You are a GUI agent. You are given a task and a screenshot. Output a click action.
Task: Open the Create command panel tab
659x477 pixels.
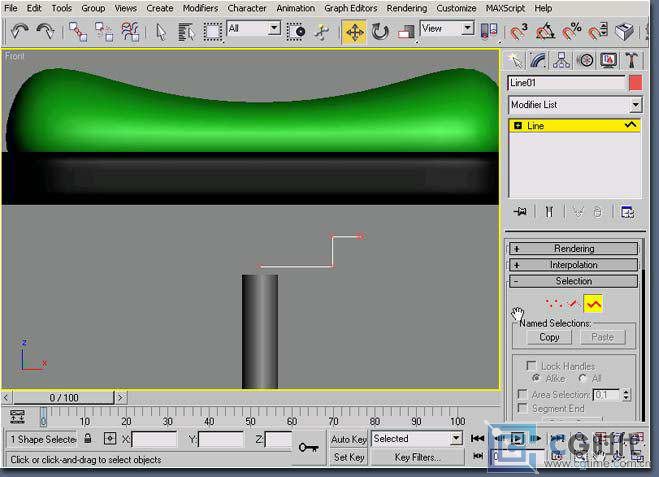pos(515,61)
